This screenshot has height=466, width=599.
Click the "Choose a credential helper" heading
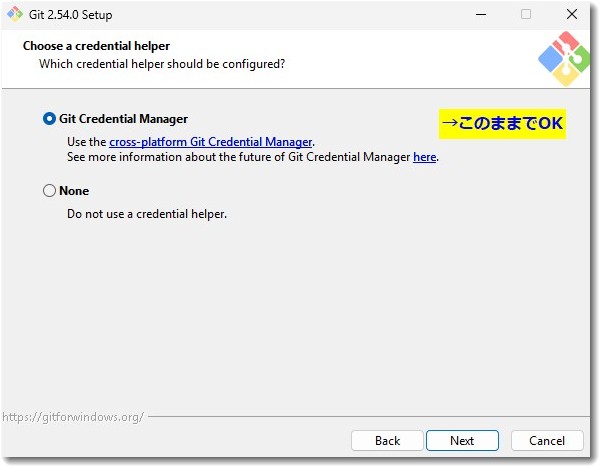[x=96, y=46]
